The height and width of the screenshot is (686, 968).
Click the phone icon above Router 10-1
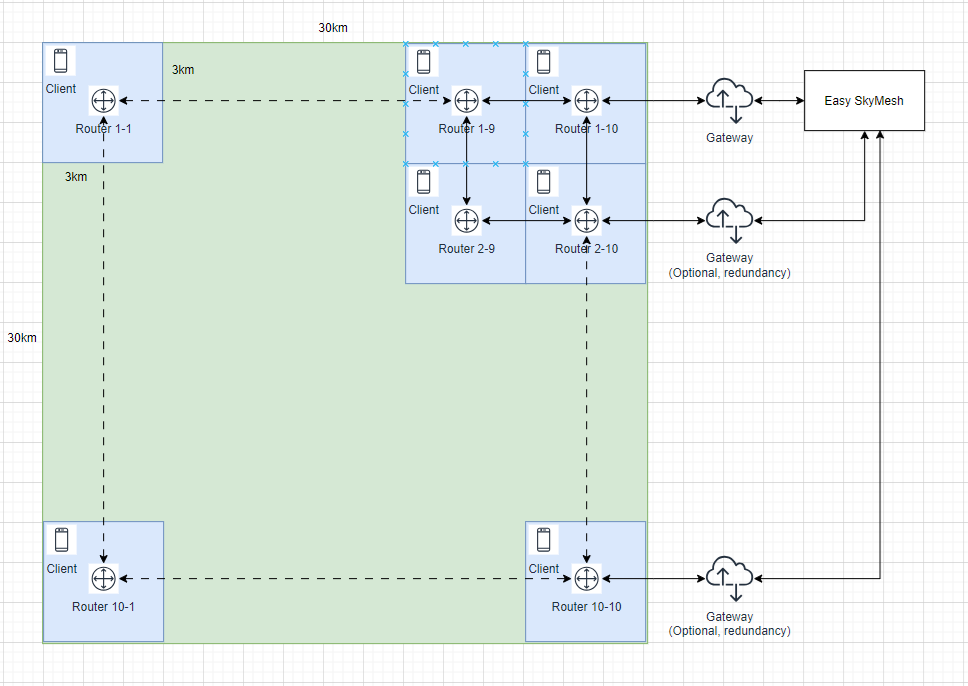61,540
